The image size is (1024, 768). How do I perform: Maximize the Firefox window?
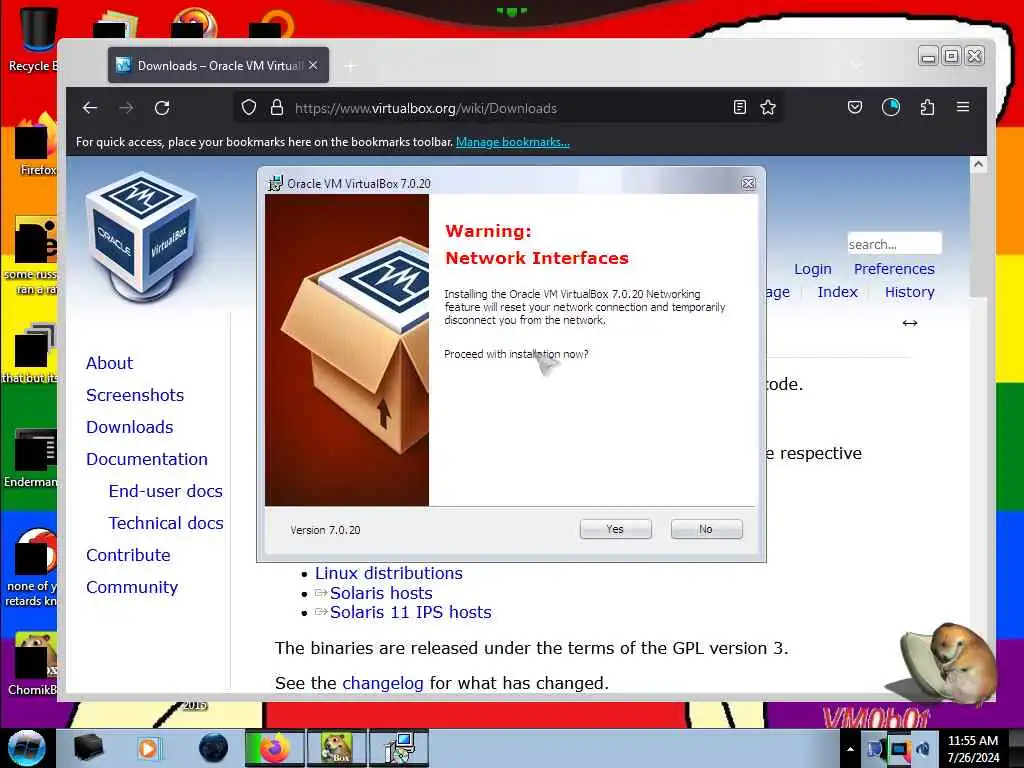pyautogui.click(x=952, y=56)
